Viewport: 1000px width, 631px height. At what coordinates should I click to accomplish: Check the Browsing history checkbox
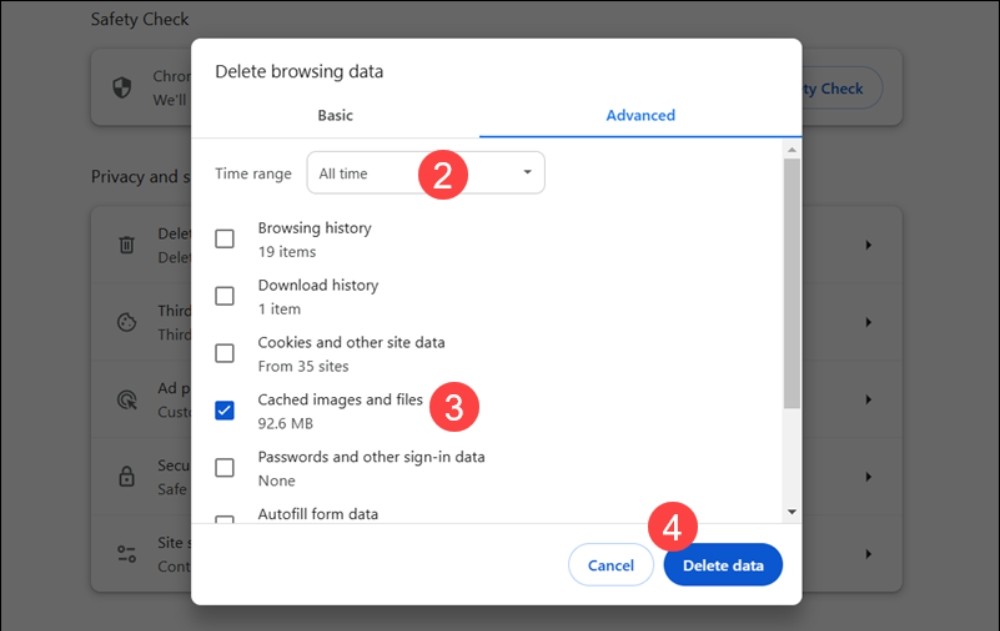coord(224,239)
